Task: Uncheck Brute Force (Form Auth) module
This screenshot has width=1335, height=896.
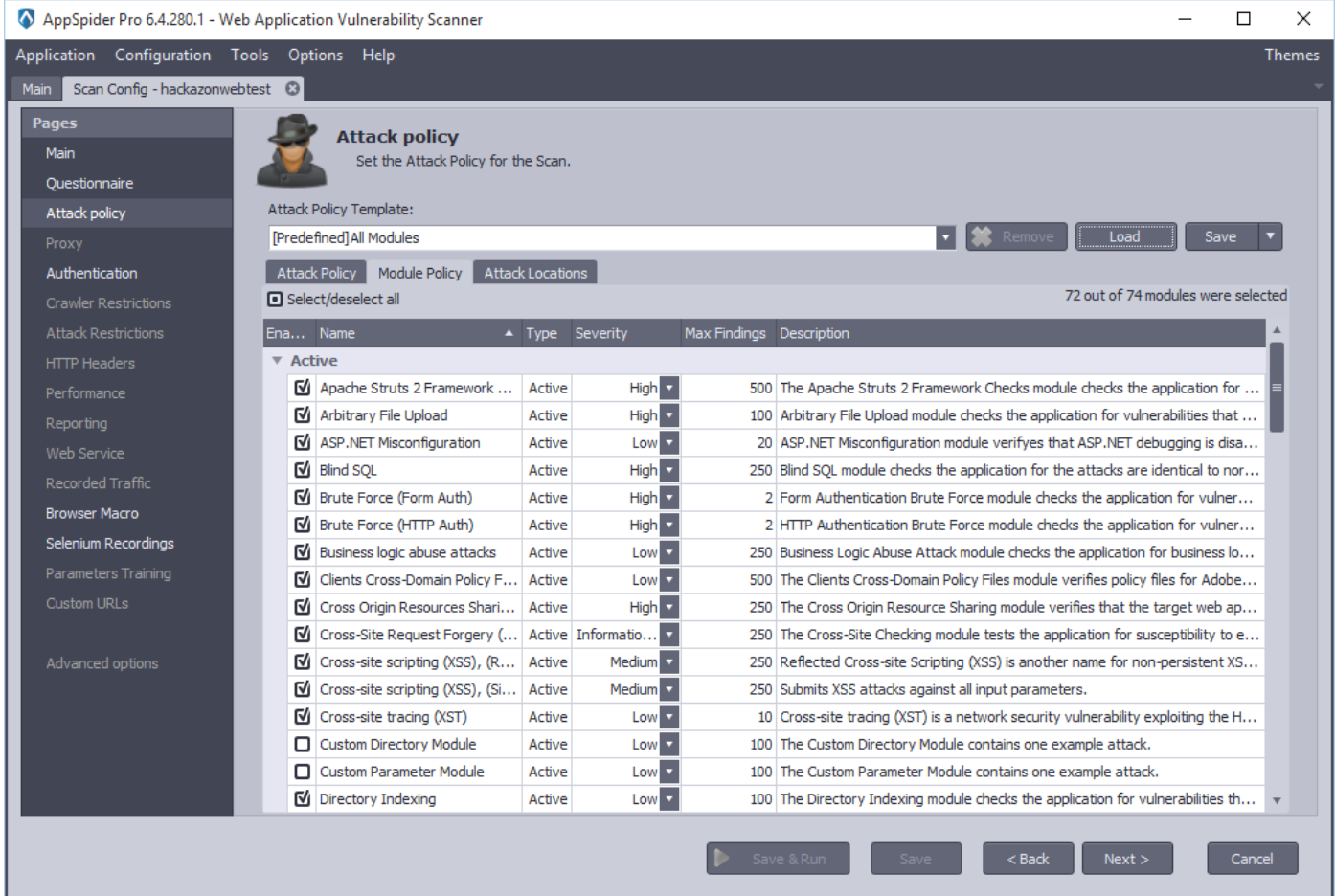Action: pos(303,498)
